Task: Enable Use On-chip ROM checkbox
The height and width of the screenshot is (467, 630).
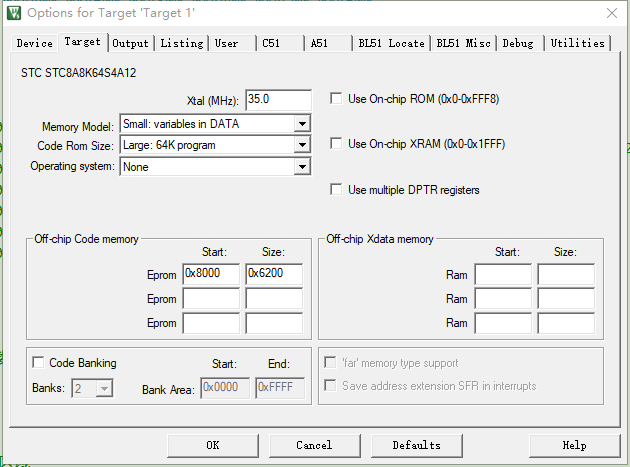Action: (336, 98)
